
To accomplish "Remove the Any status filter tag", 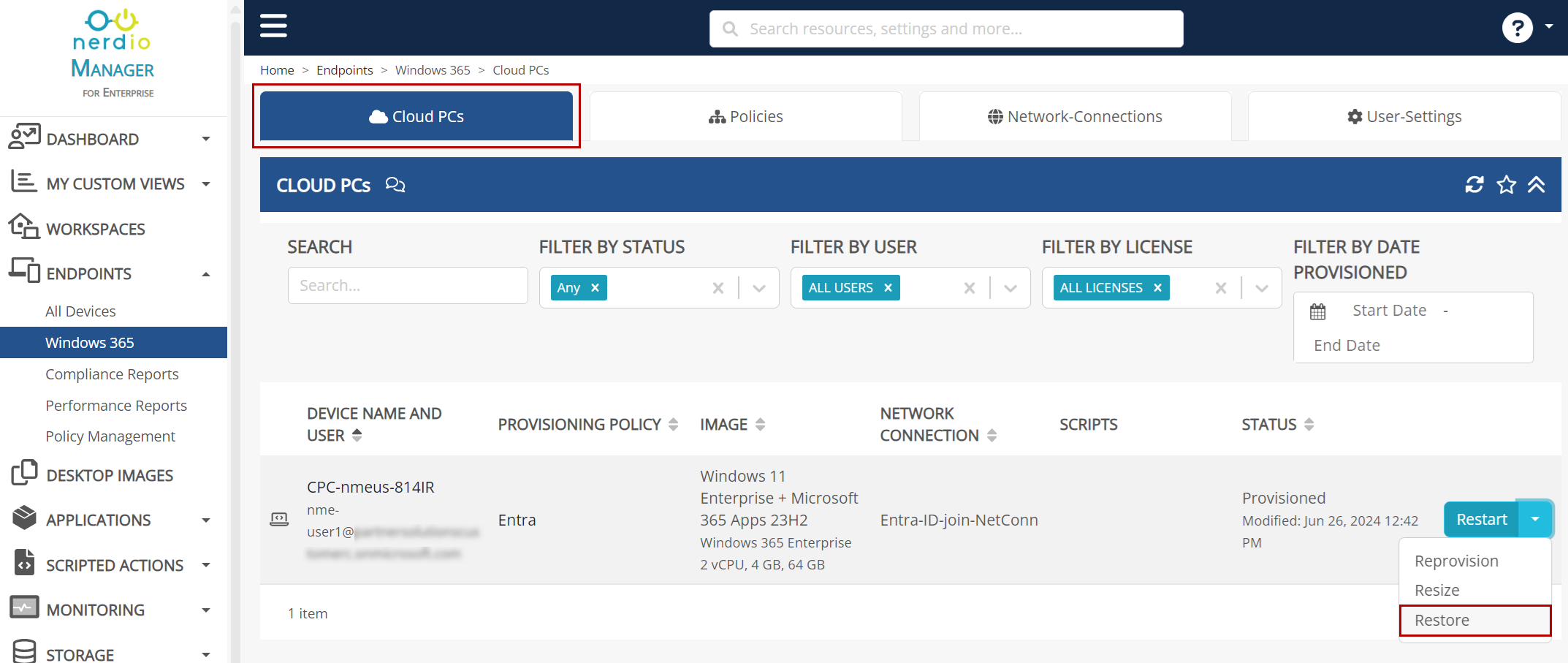I will (x=595, y=288).
